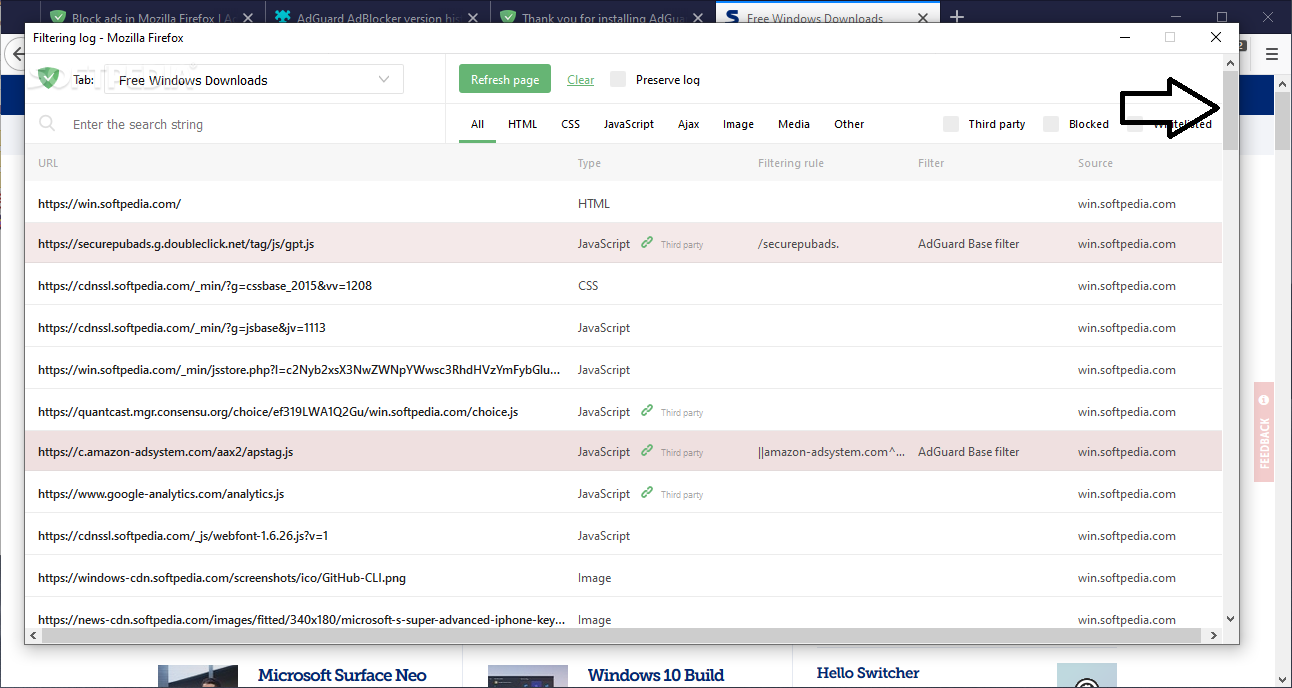The image size is (1292, 688).
Task: Click the Filtering log horizontal scrollbar track
Action: (x=623, y=635)
